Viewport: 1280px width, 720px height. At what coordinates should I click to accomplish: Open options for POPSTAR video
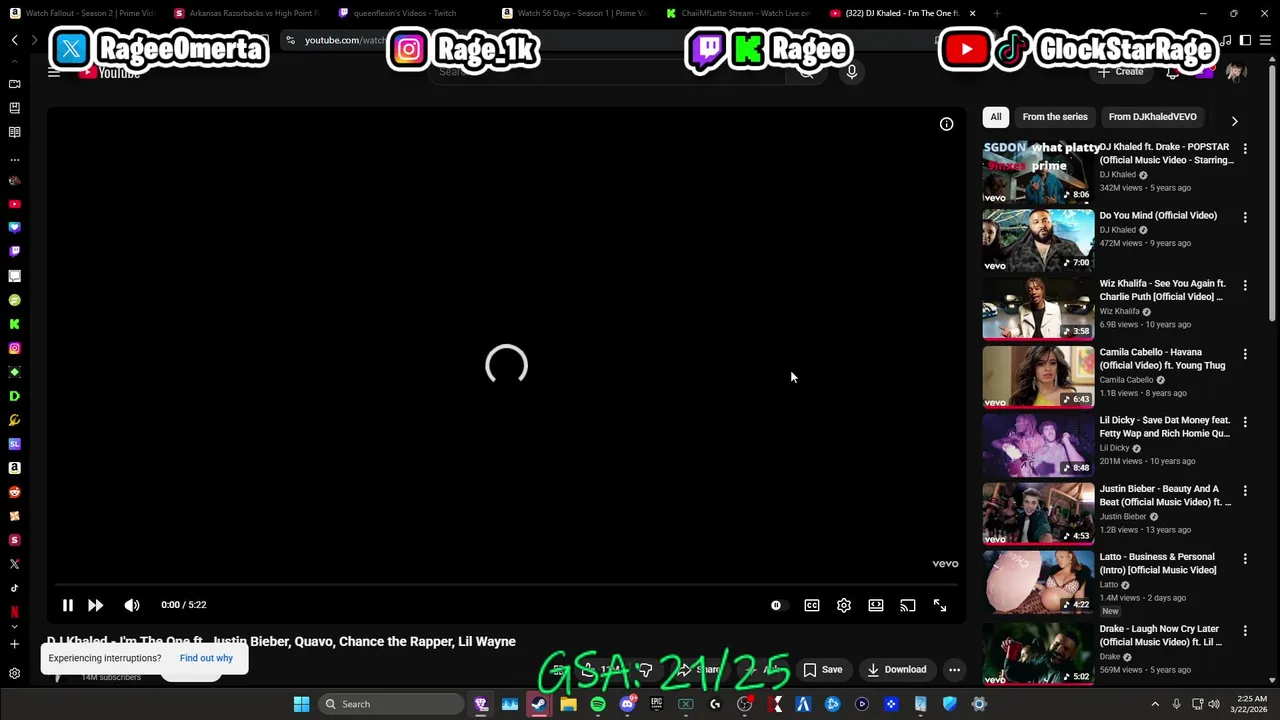(x=1245, y=148)
